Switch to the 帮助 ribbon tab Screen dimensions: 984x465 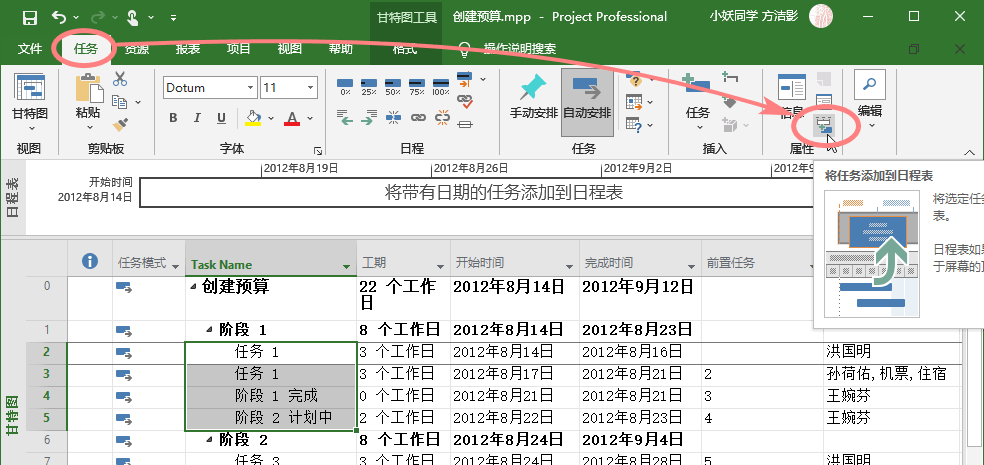coord(341,48)
